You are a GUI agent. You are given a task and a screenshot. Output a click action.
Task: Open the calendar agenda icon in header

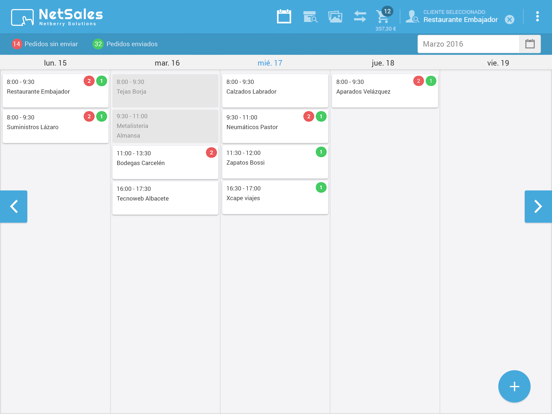coord(284,17)
